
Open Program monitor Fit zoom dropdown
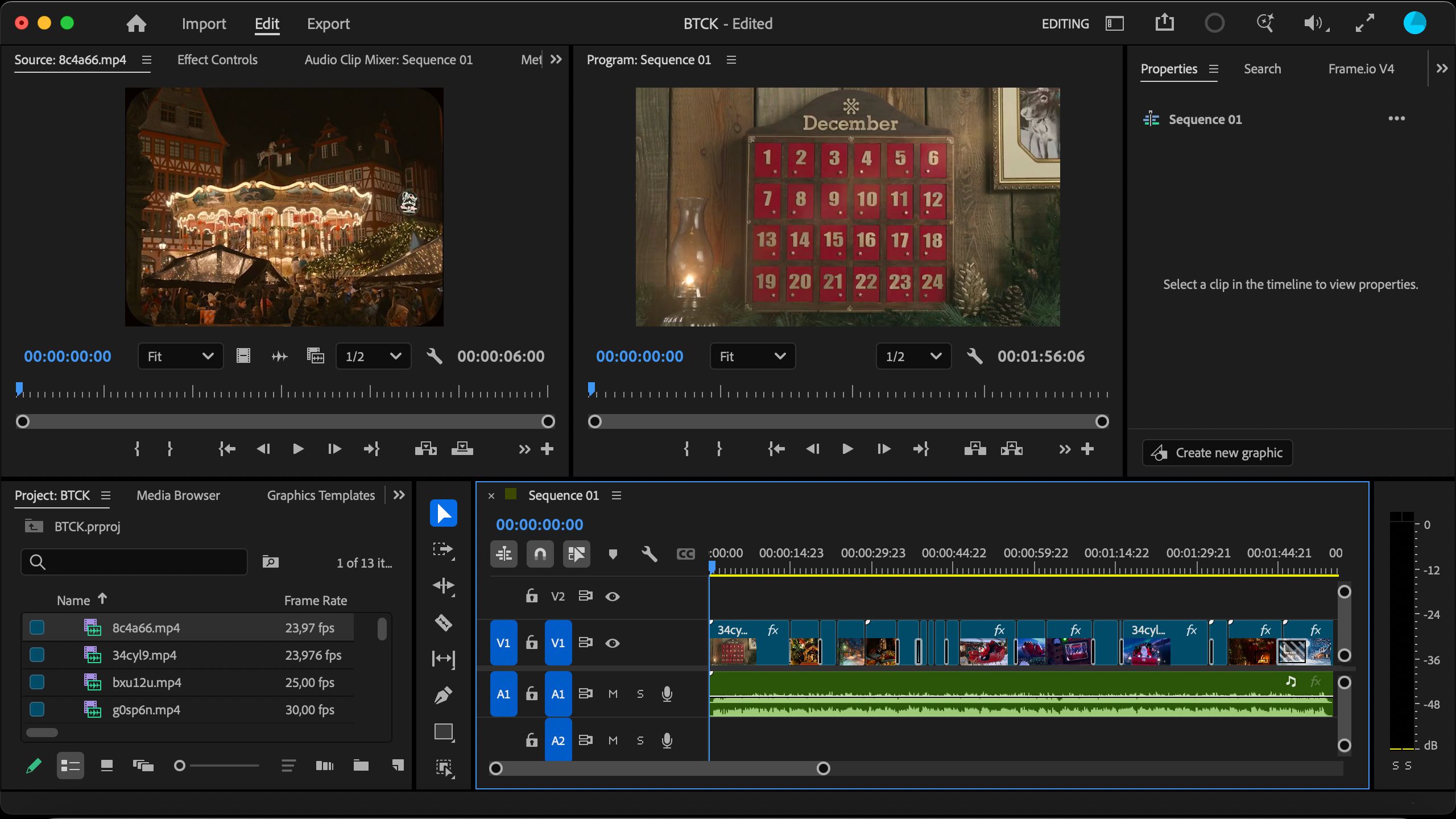point(752,357)
